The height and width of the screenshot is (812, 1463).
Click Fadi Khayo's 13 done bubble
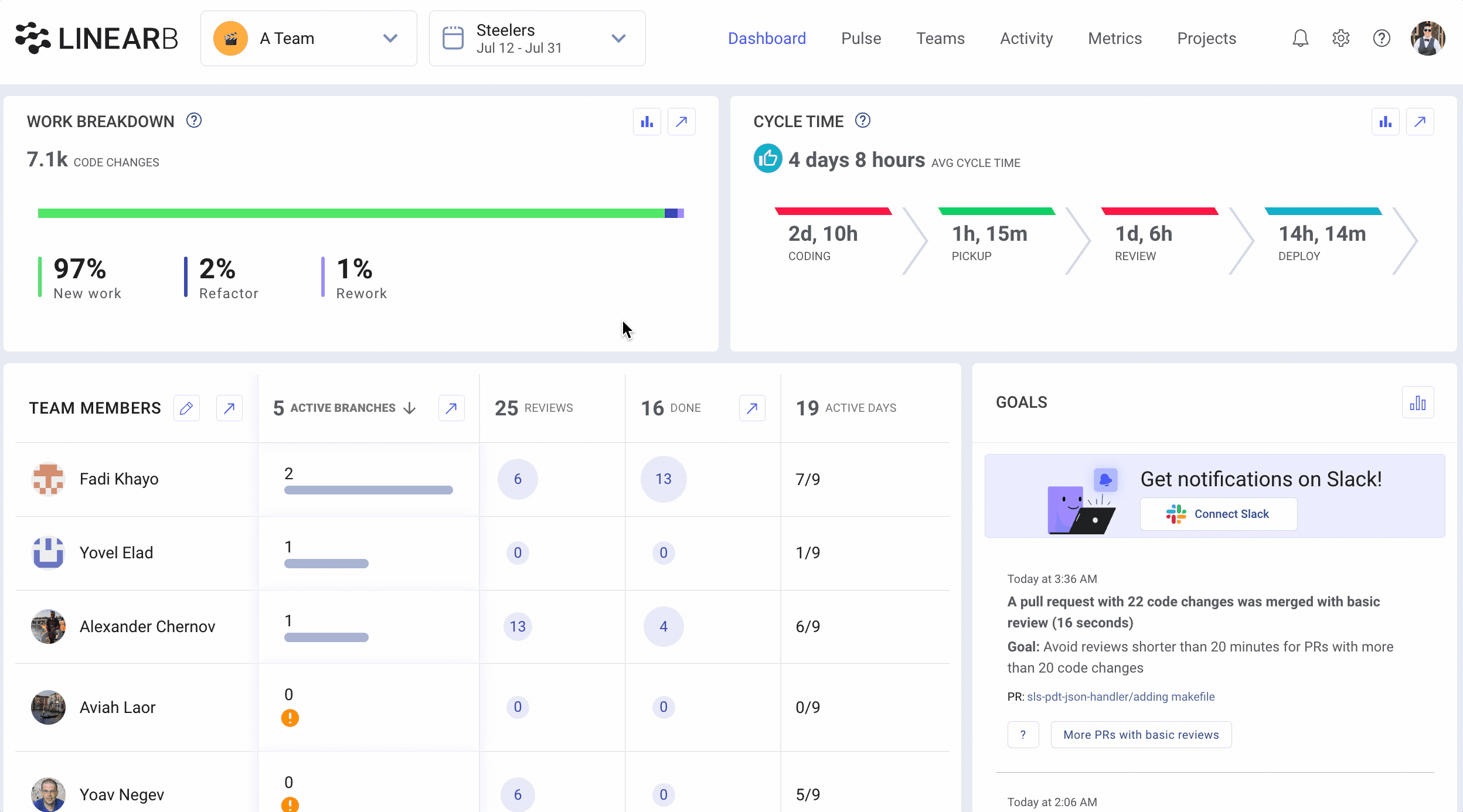click(x=664, y=479)
